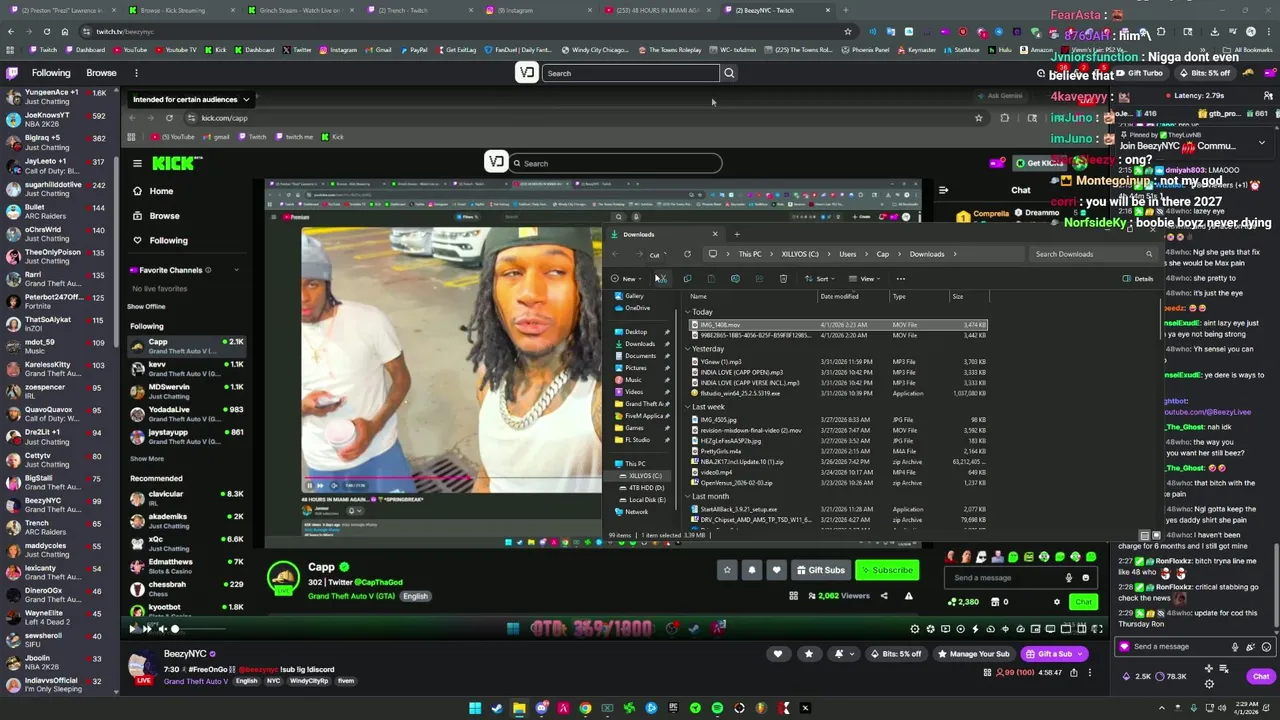Open Google Chrome from the taskbar
This screenshot has height=720, width=1280.
point(585,708)
